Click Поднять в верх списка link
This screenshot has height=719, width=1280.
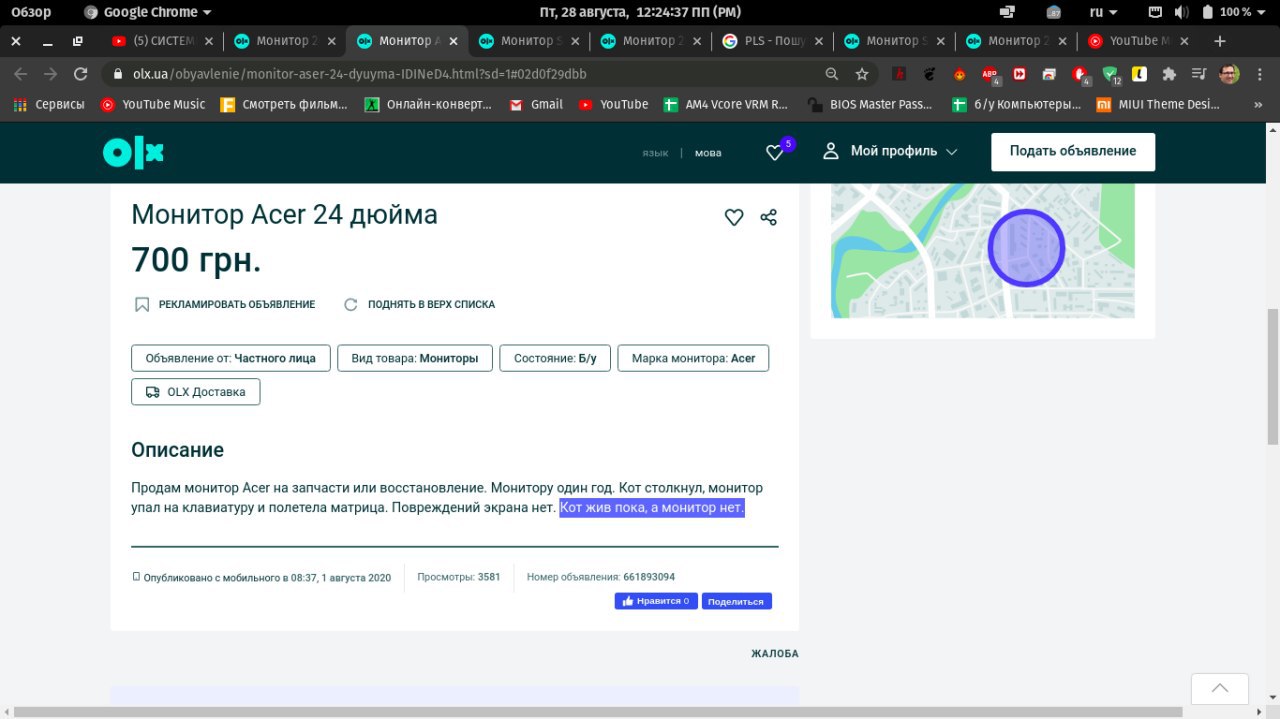tap(419, 304)
